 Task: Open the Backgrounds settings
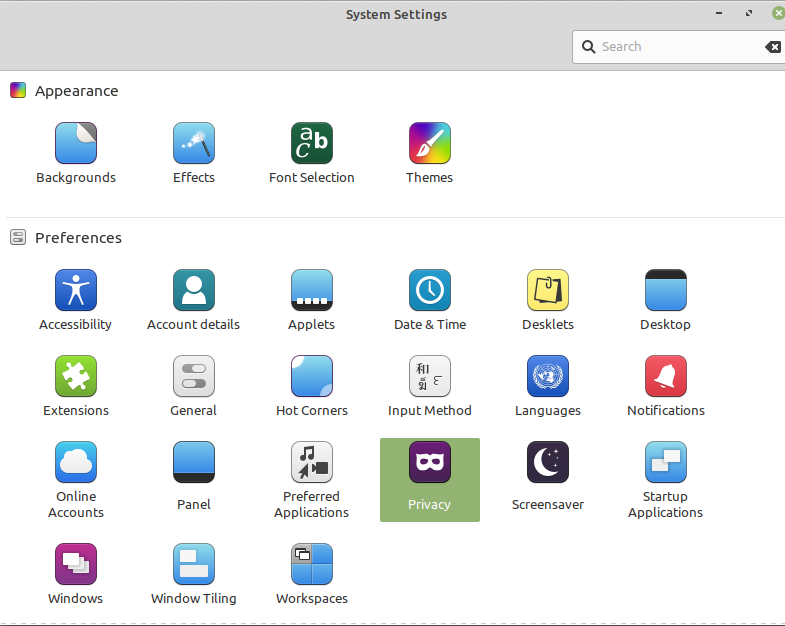pyautogui.click(x=76, y=144)
